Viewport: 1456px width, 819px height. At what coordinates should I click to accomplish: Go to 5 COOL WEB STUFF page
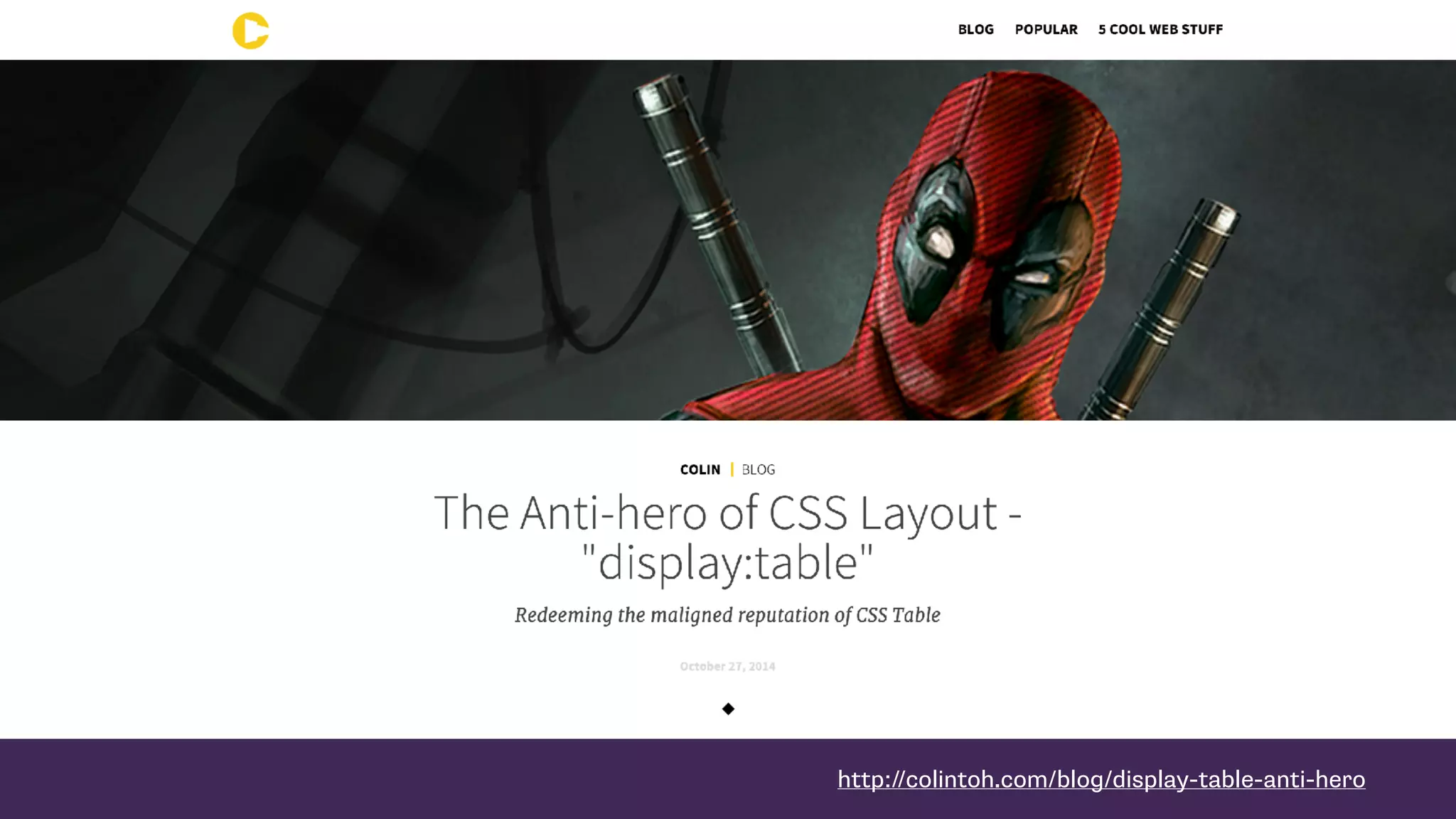[x=1160, y=30]
